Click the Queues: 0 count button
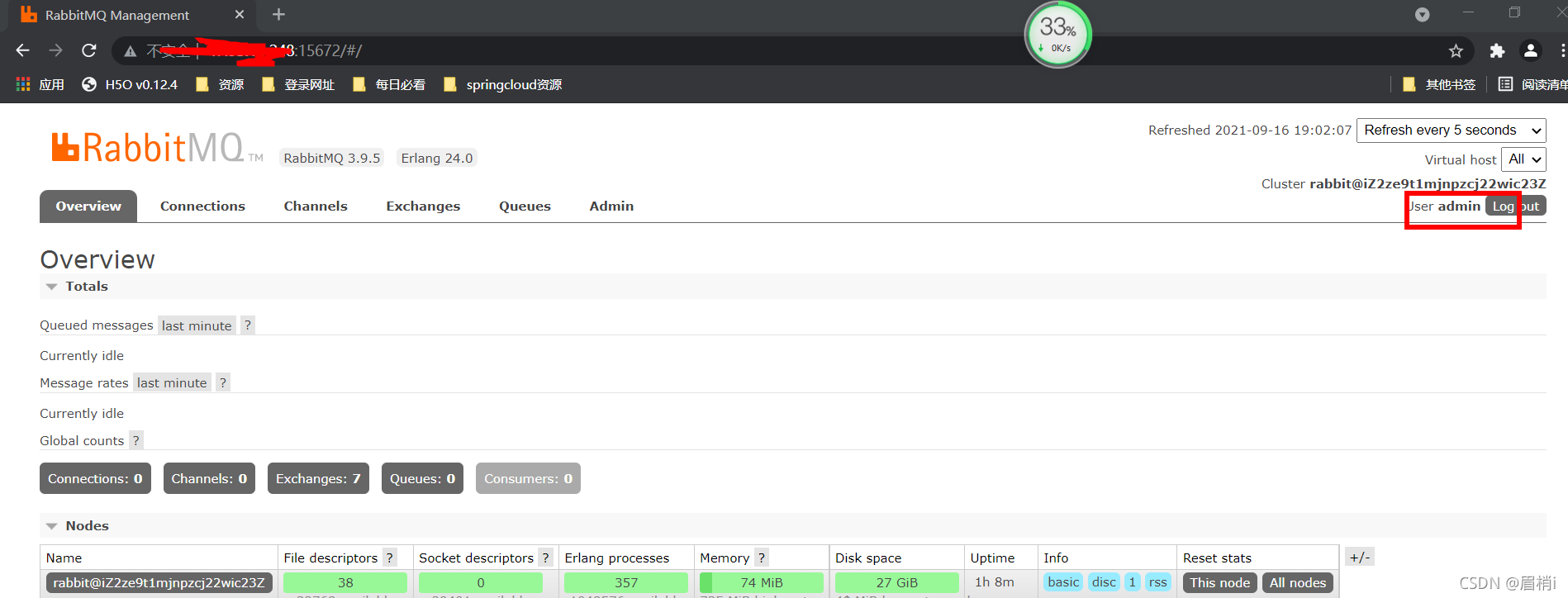 click(422, 478)
